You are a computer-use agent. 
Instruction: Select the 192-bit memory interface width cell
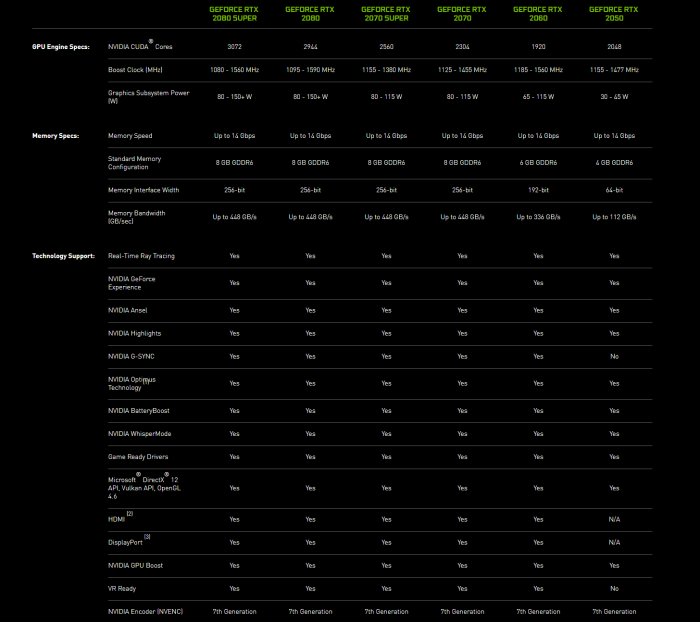pos(538,189)
